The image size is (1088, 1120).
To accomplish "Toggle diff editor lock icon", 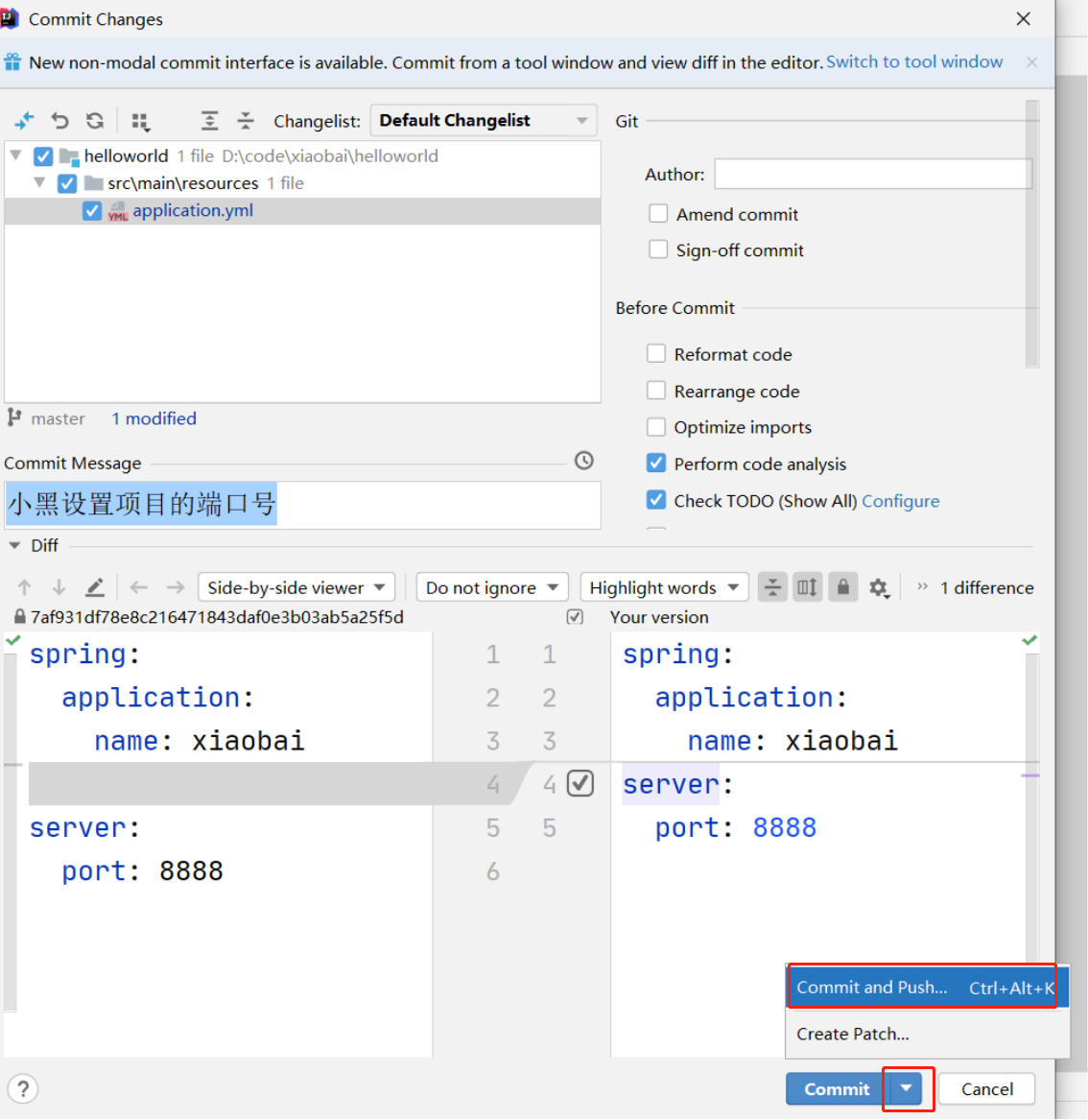I will pyautogui.click(x=843, y=587).
